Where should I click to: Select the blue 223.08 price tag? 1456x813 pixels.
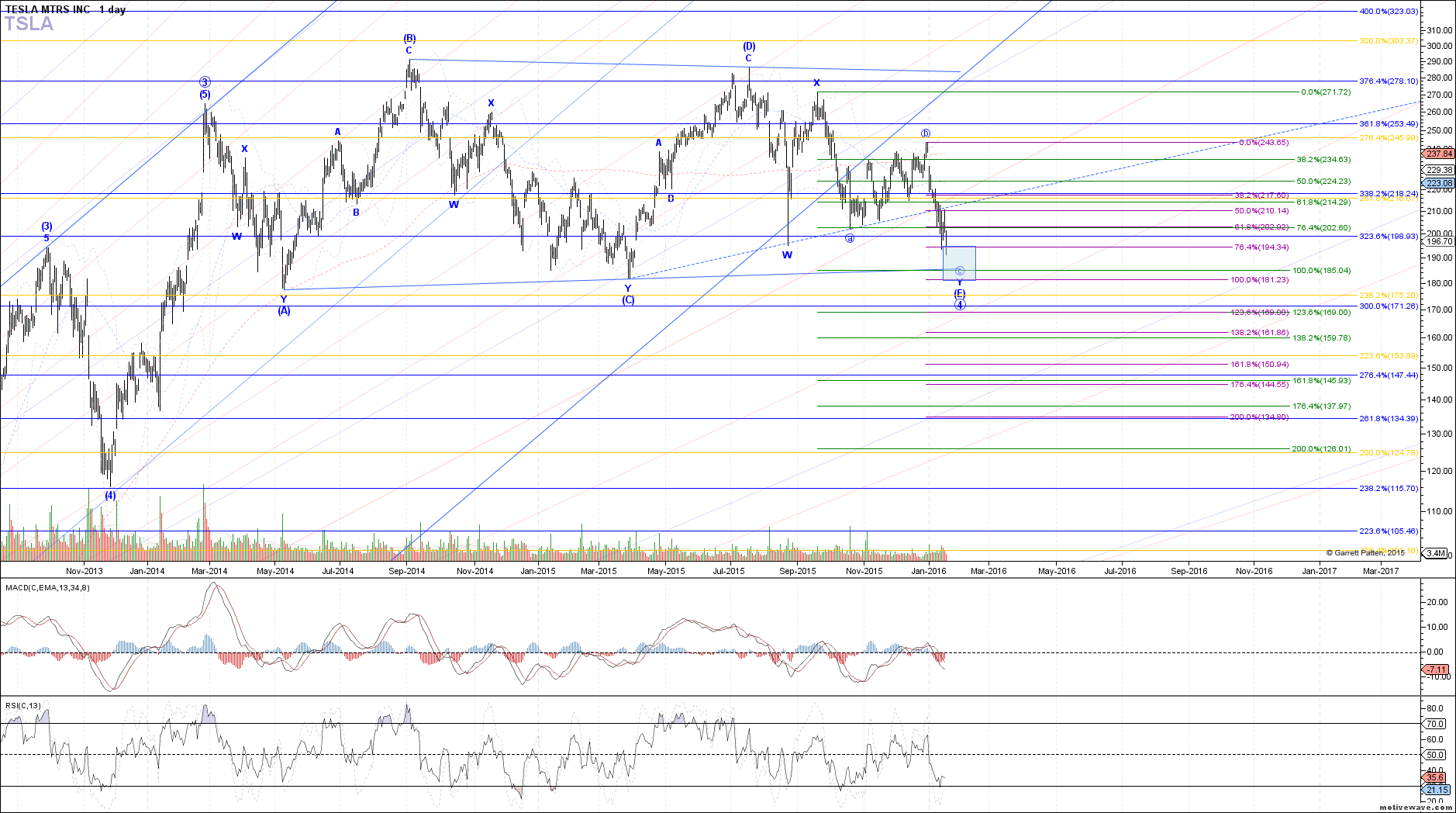point(1438,183)
